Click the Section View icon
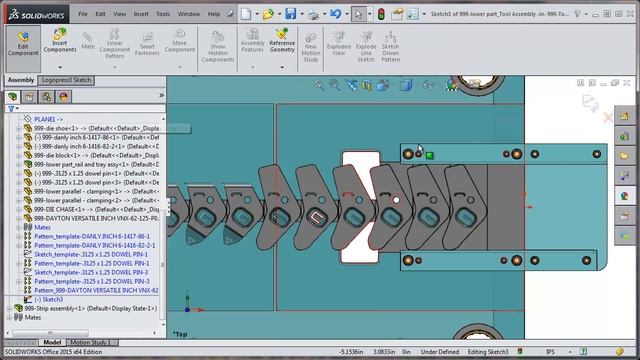Screen dimensions: 640x360 (x=367, y=85)
